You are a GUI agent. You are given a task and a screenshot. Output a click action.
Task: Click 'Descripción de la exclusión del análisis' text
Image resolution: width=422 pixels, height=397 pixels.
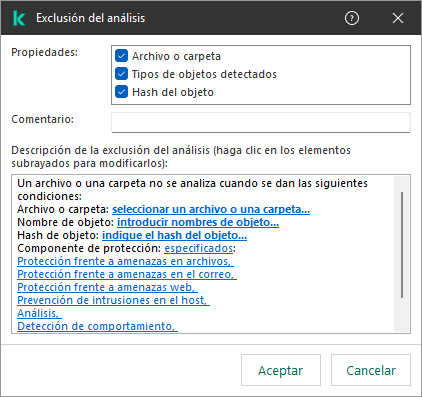[110, 150]
